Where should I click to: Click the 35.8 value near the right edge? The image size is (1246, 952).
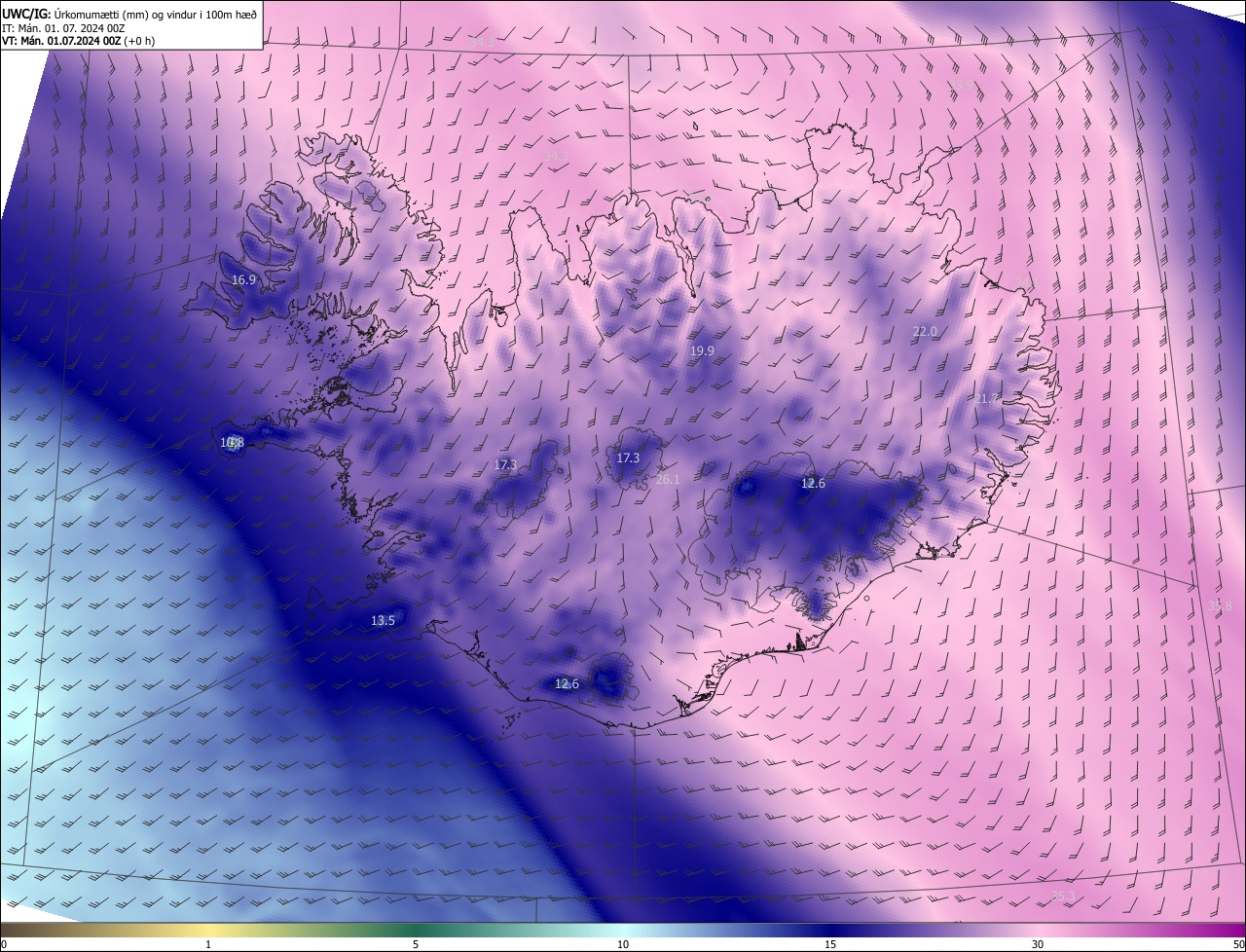[x=1220, y=605]
